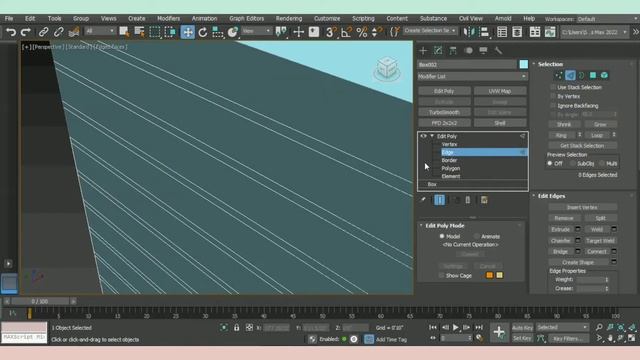640x360 pixels.
Task: Open the Scripting menu
Action: (x=363, y=18)
